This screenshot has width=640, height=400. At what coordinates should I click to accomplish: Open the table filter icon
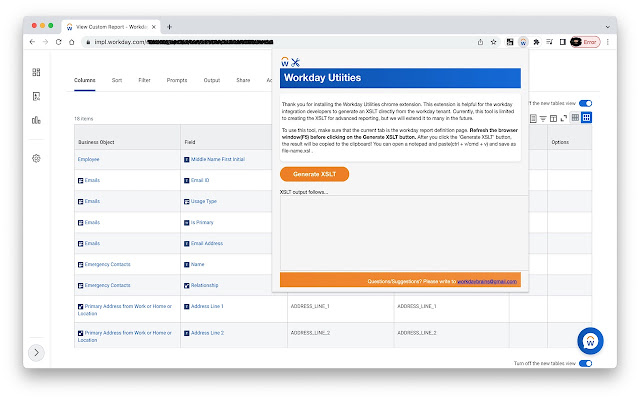click(x=543, y=118)
